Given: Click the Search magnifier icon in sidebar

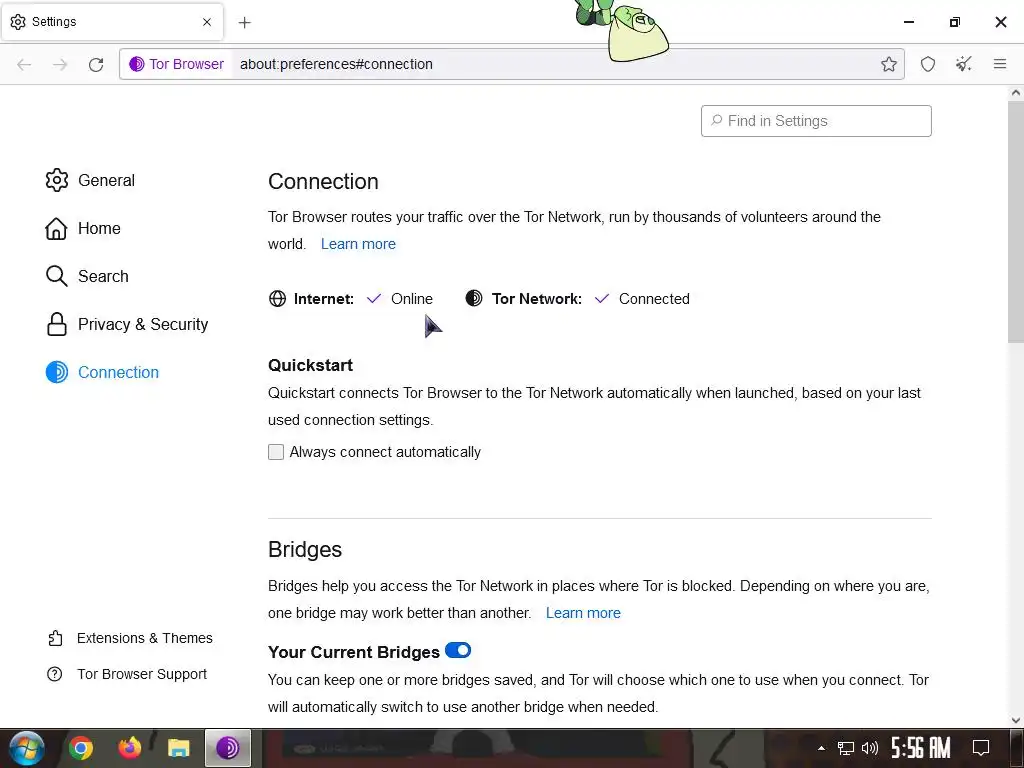Looking at the screenshot, I should tap(56, 276).
